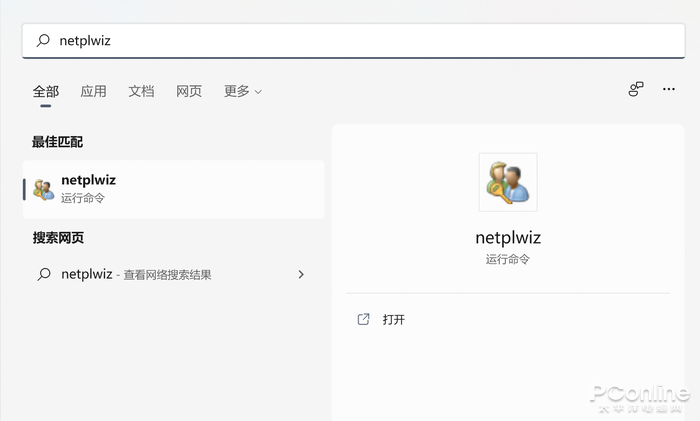Viewport: 700px width, 421px height.
Task: Click the search magnifier icon in search box
Action: click(43, 41)
